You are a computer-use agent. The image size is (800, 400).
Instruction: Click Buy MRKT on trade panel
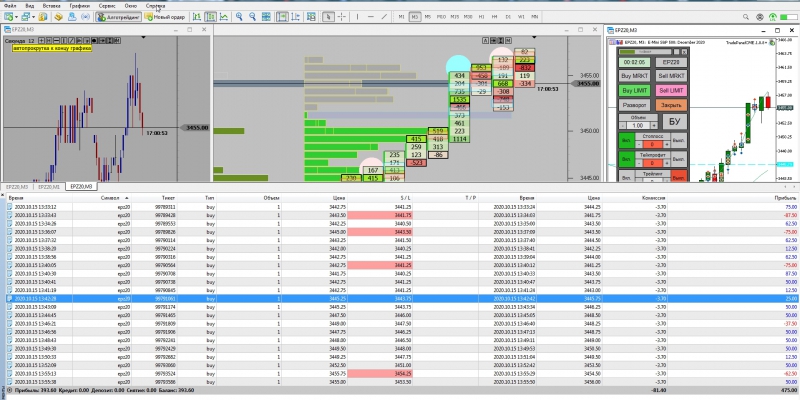click(x=634, y=76)
